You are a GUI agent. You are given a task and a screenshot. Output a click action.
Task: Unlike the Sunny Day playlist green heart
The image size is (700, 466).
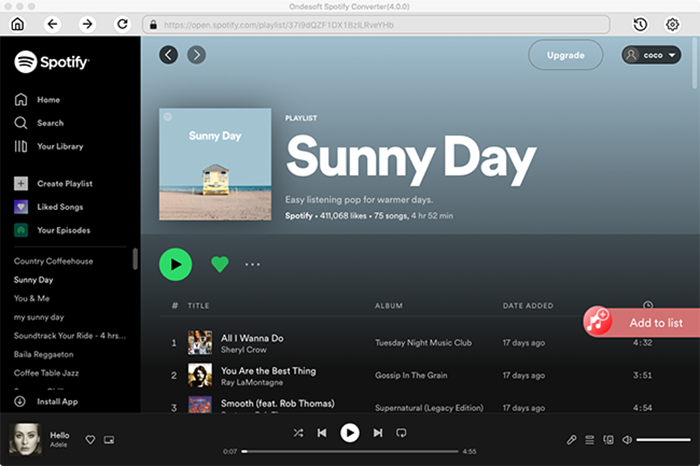click(219, 264)
